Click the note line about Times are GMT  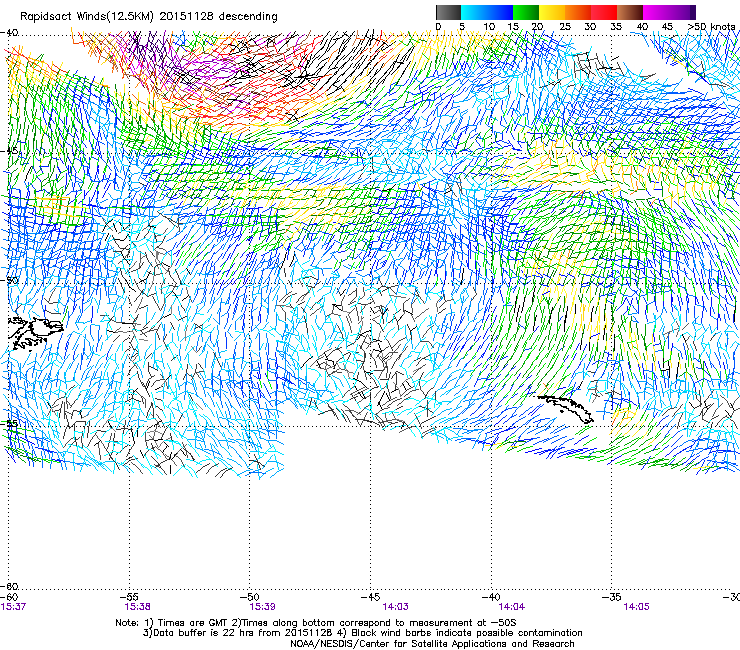pos(316,623)
